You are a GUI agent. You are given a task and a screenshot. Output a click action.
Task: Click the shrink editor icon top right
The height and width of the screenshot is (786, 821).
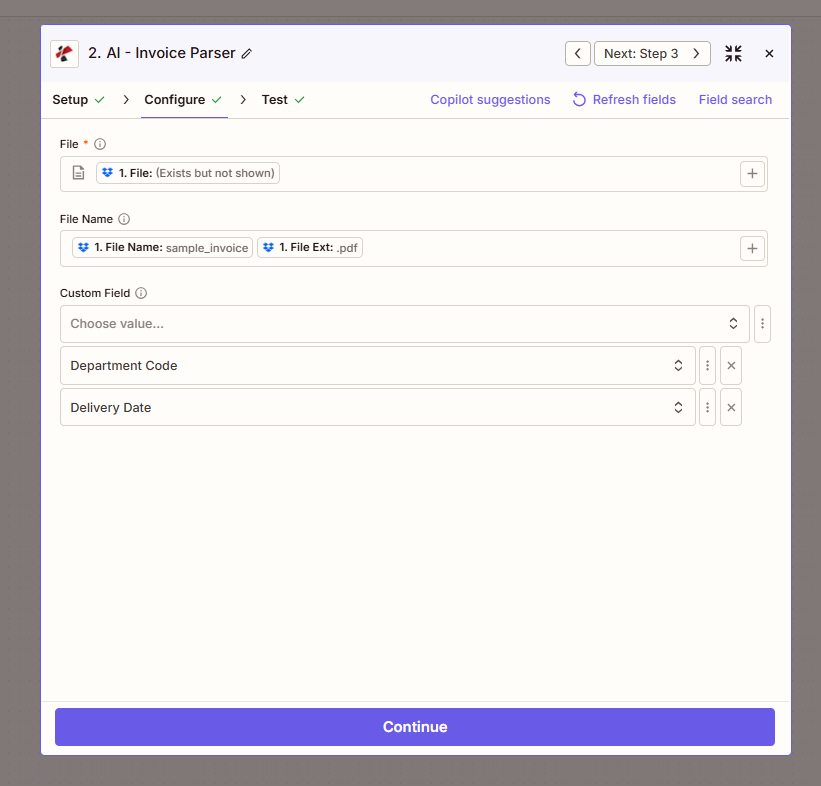click(x=733, y=53)
